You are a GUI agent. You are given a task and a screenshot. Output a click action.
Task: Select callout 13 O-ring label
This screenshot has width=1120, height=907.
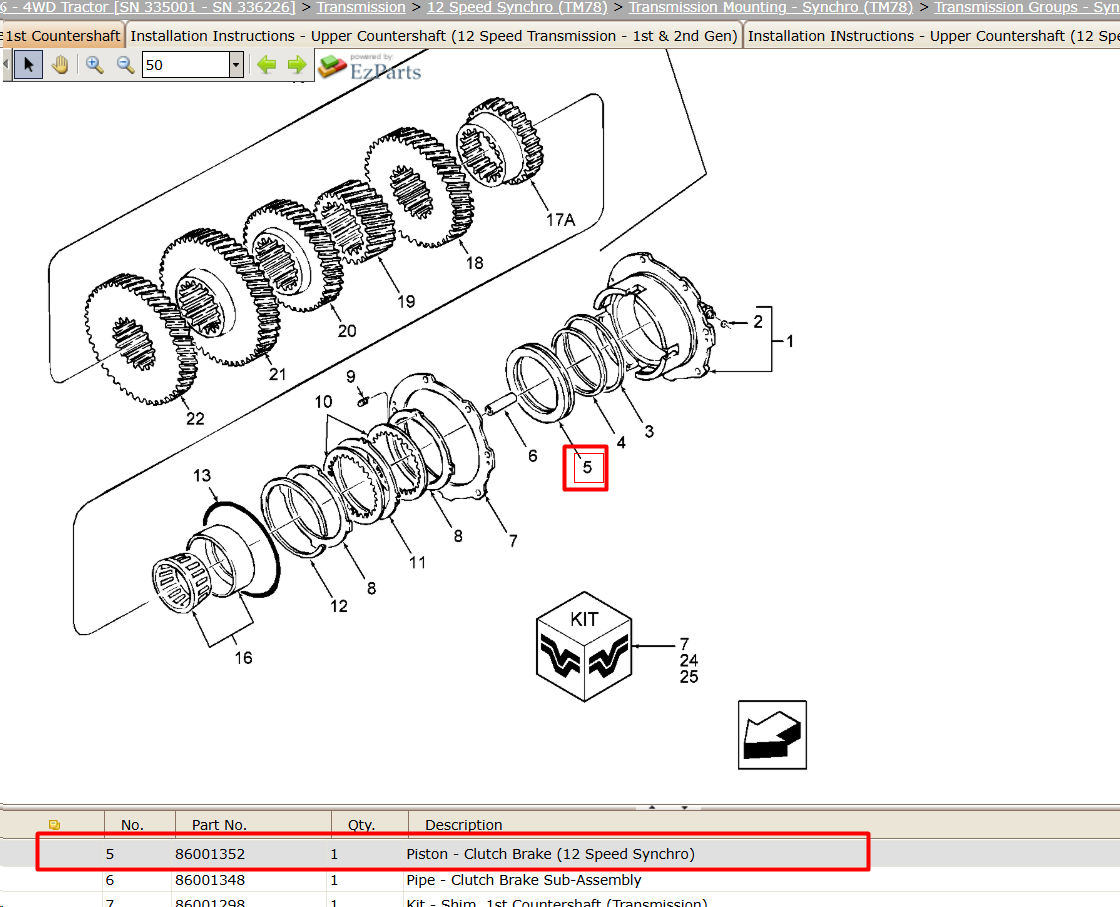click(x=202, y=476)
